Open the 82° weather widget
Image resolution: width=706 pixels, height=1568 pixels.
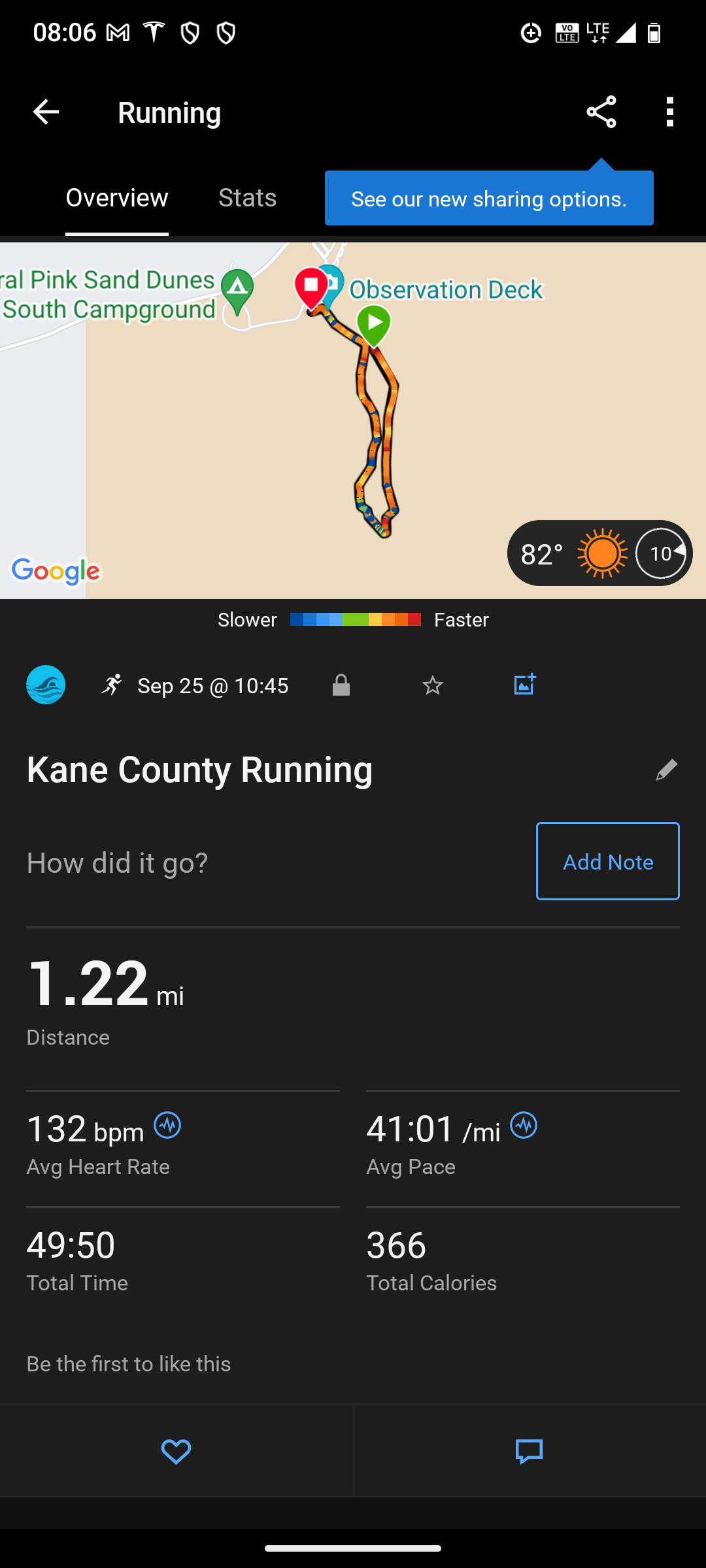(599, 553)
